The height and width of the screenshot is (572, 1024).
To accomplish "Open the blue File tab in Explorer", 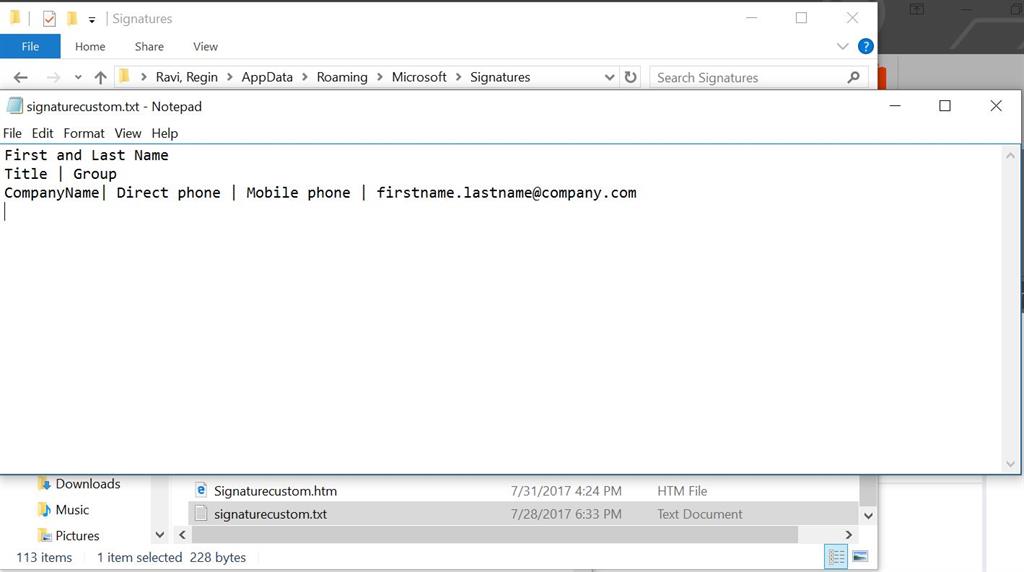I will [x=30, y=46].
